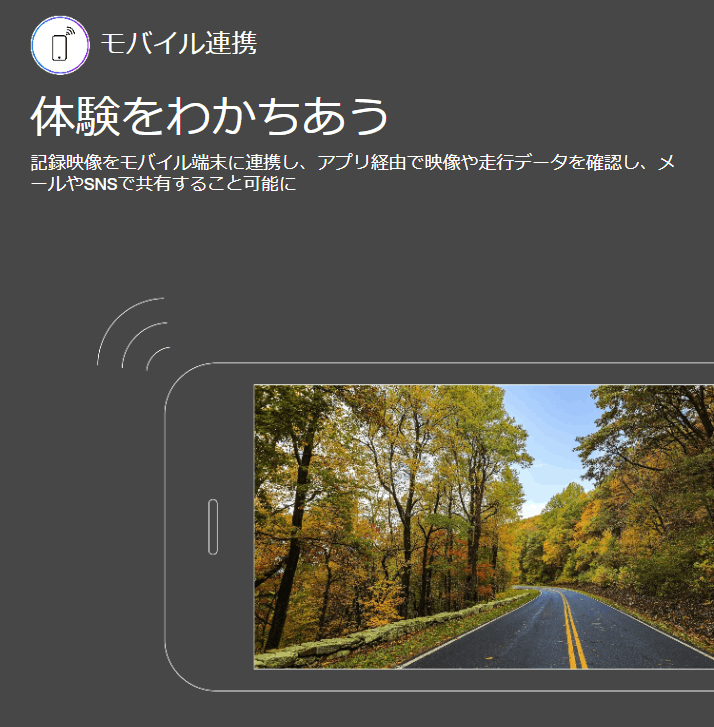The width and height of the screenshot is (714, 727).
Task: Click the モバイル連携 heading label
Action: 178,43
